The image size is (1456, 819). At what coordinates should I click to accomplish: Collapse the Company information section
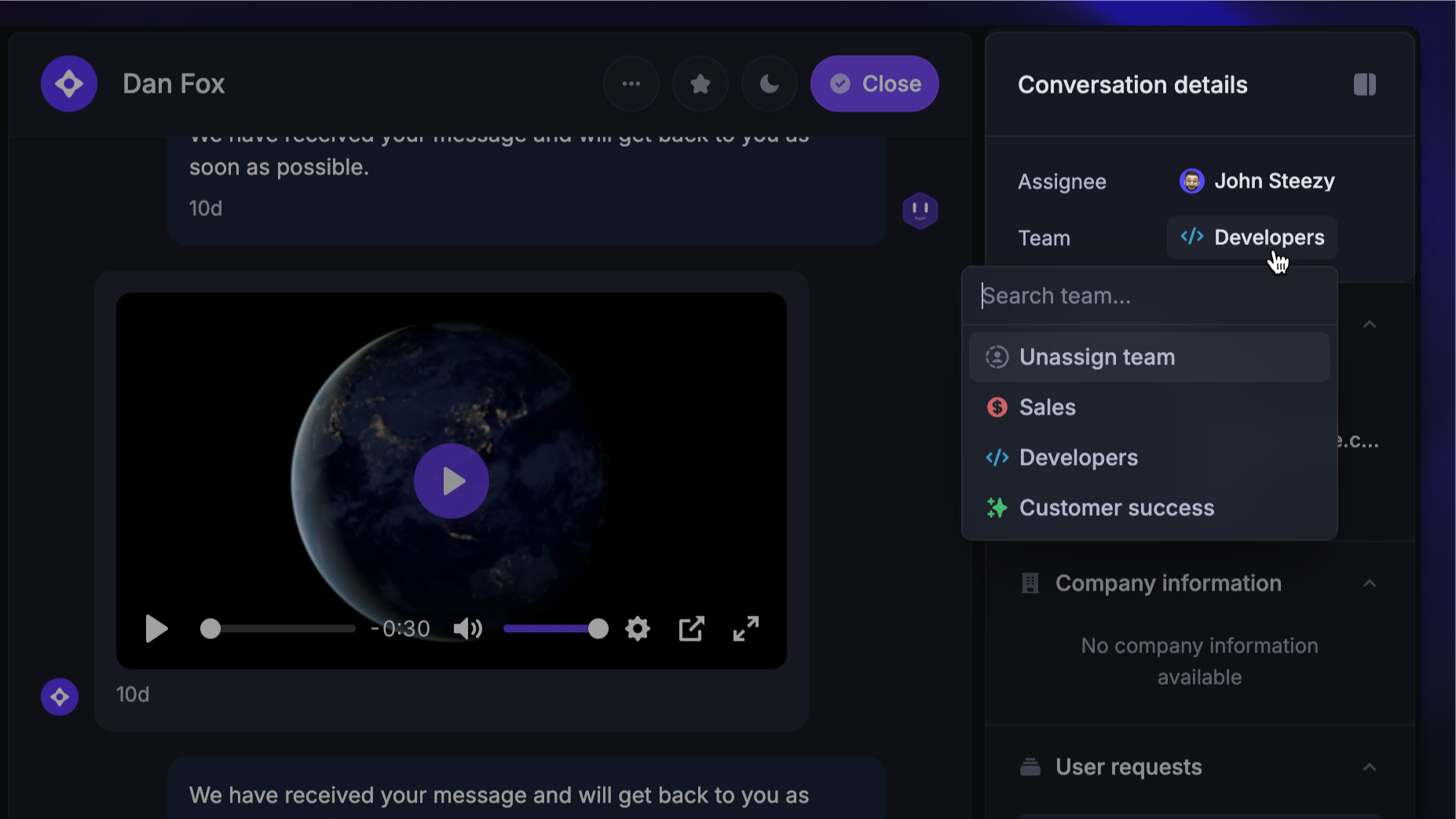(x=1369, y=583)
